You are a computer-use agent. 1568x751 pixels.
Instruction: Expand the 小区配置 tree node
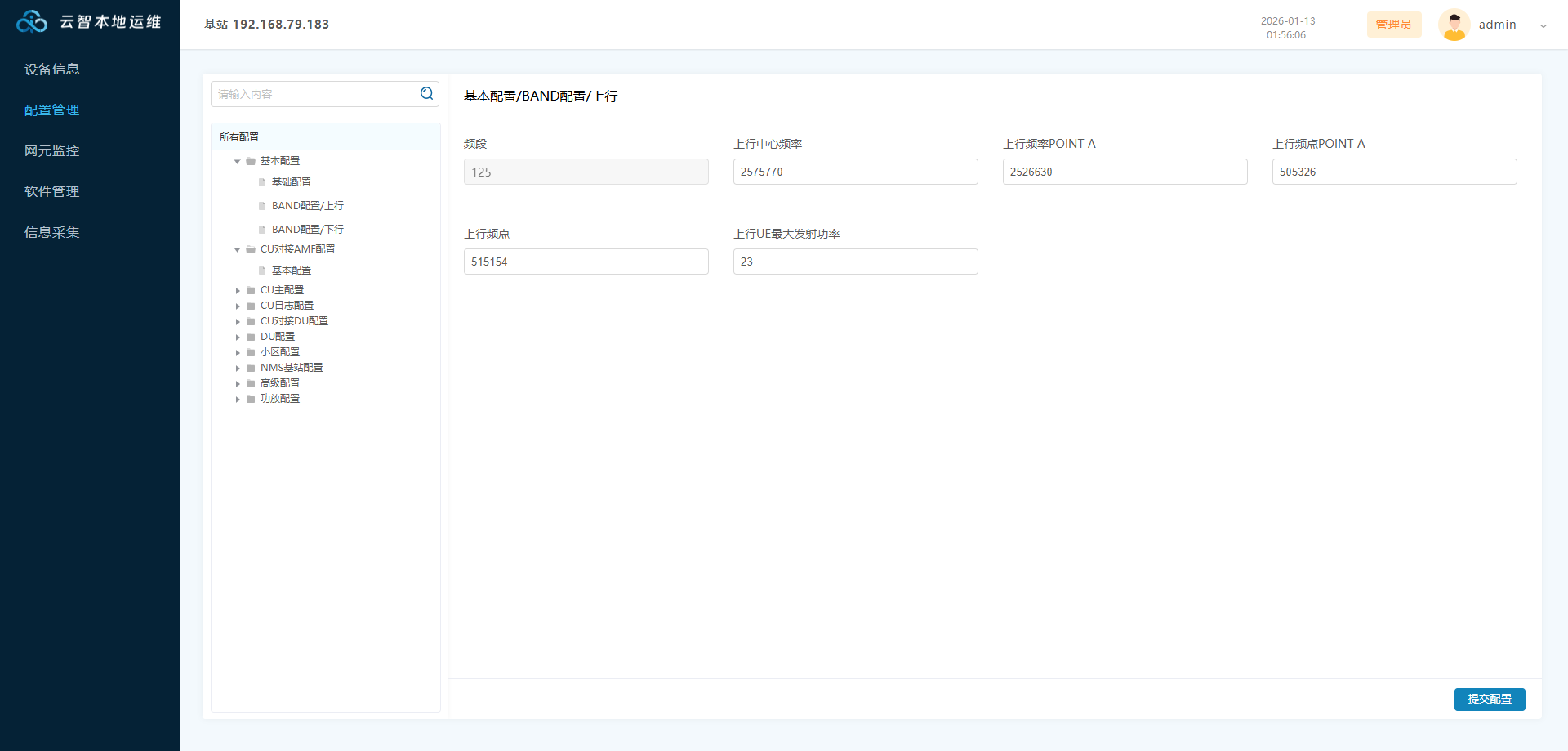(x=238, y=353)
